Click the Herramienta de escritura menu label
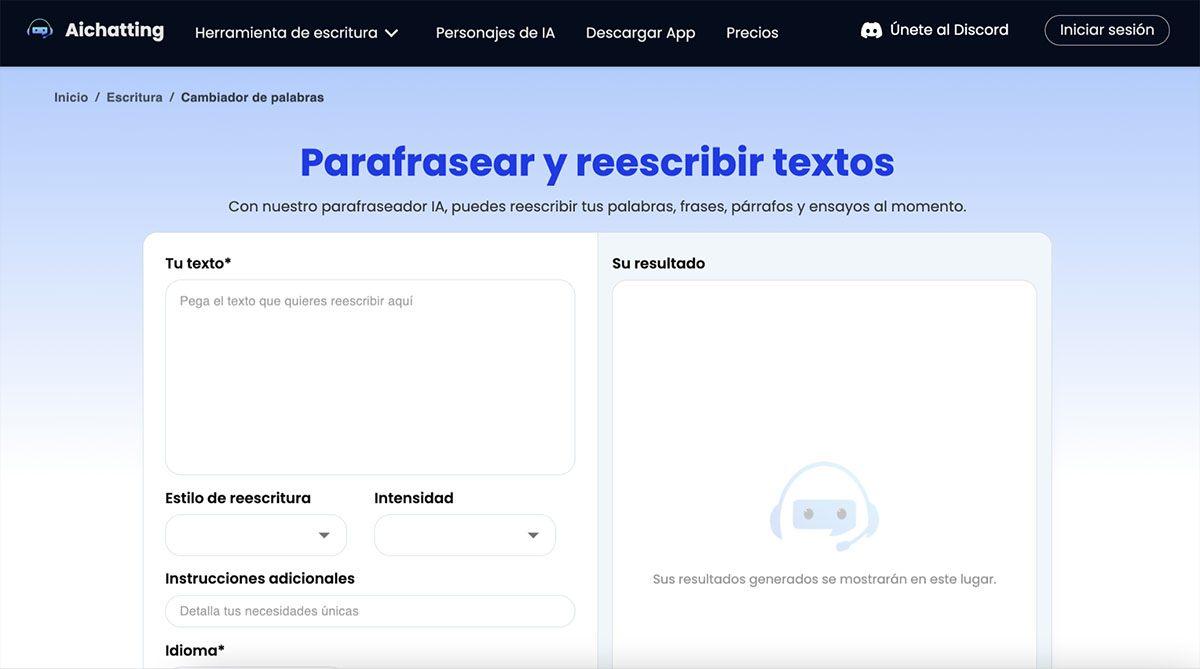 286,33
